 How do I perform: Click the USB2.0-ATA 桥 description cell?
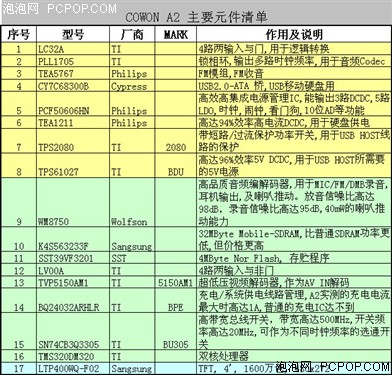click(294, 86)
